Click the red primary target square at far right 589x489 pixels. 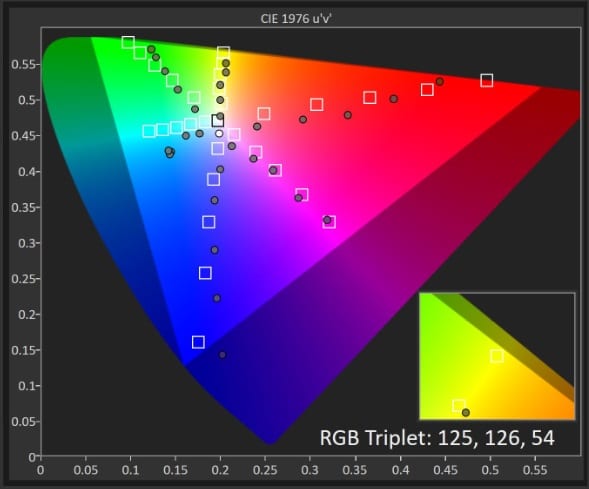click(487, 80)
